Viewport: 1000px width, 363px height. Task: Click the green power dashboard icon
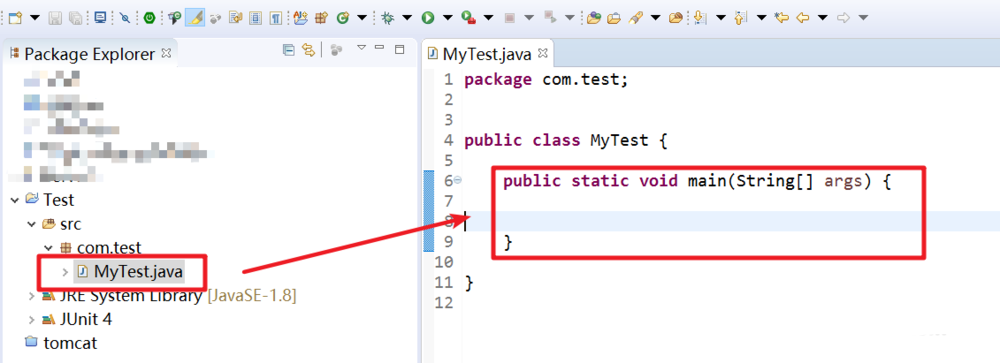click(149, 18)
